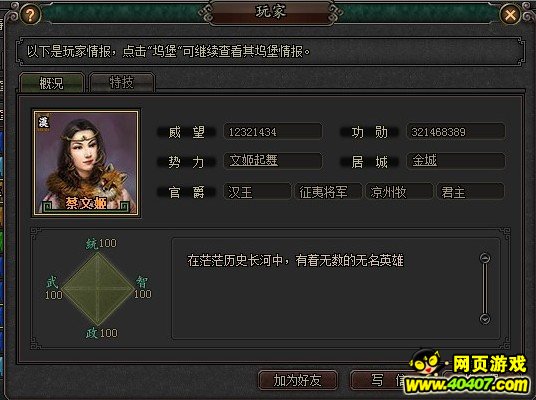This screenshot has width=536, height=400.
Task: Click the description scrollbar track
Action: tap(485, 289)
